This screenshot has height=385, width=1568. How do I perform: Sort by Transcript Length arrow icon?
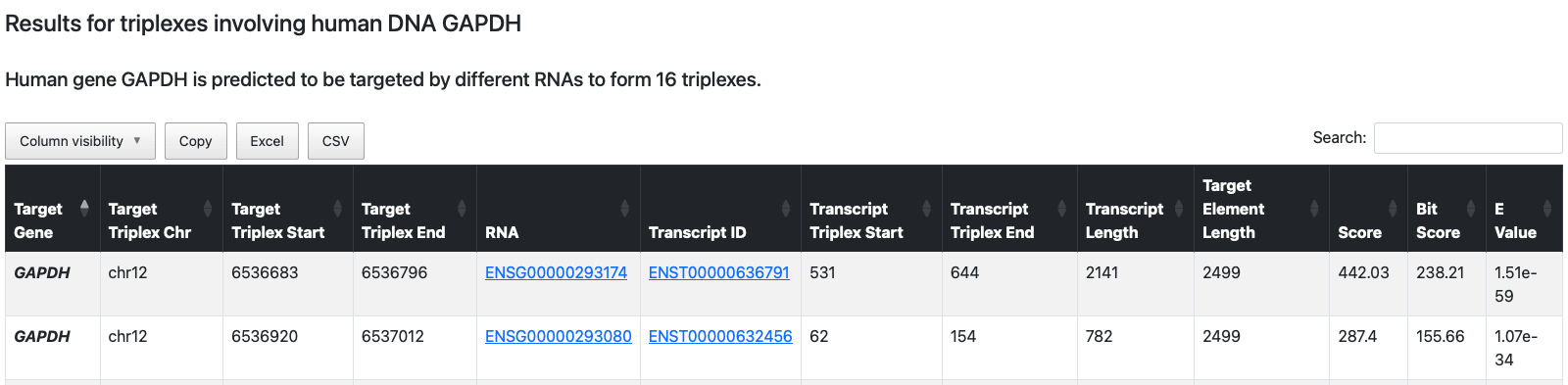point(1179,208)
